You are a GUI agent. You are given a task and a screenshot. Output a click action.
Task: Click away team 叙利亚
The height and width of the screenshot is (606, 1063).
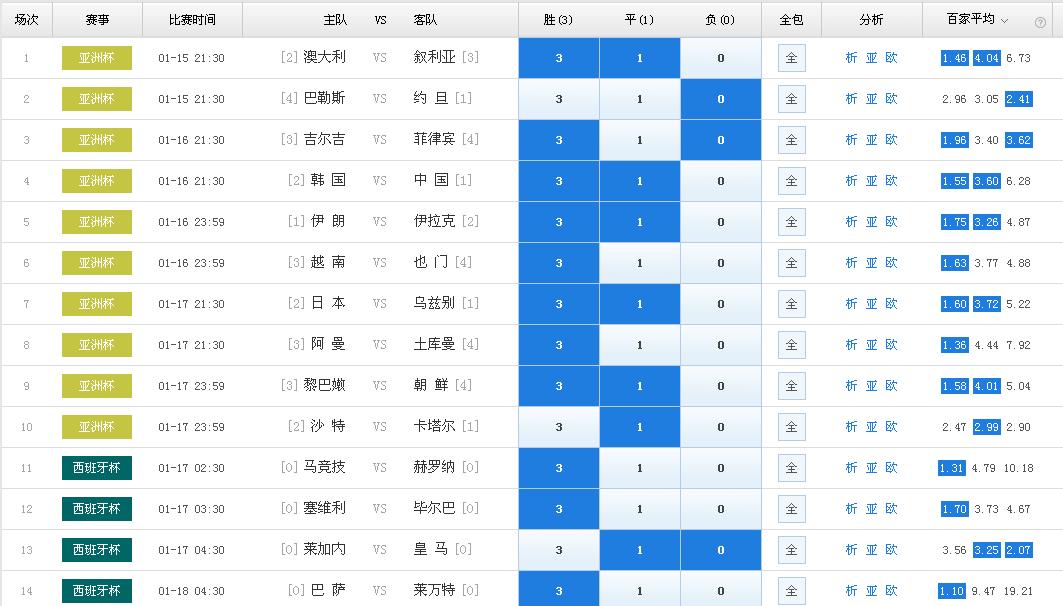tap(435, 57)
